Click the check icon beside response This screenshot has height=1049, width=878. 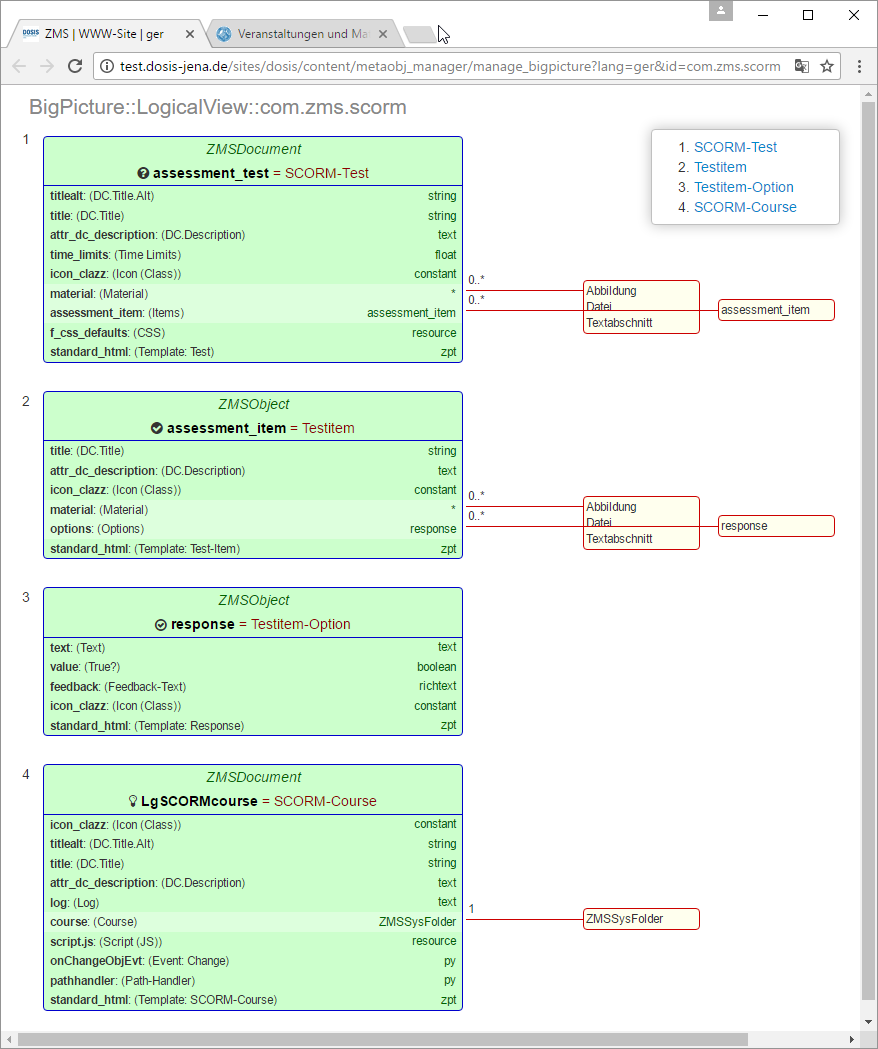click(161, 625)
